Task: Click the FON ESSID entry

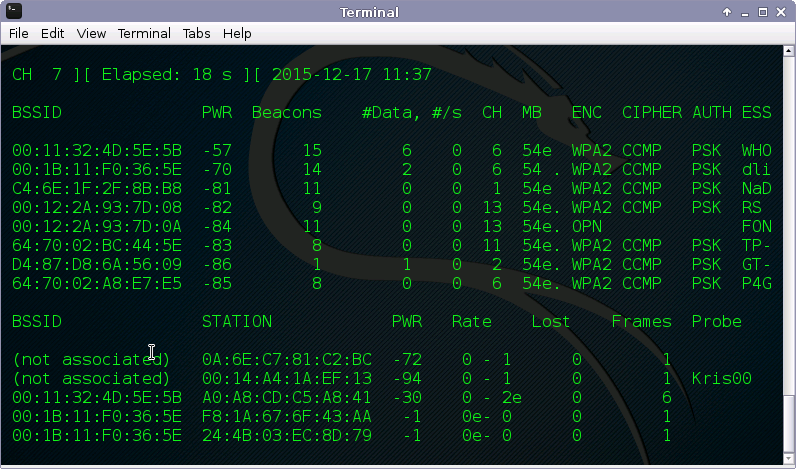Action: [756, 226]
